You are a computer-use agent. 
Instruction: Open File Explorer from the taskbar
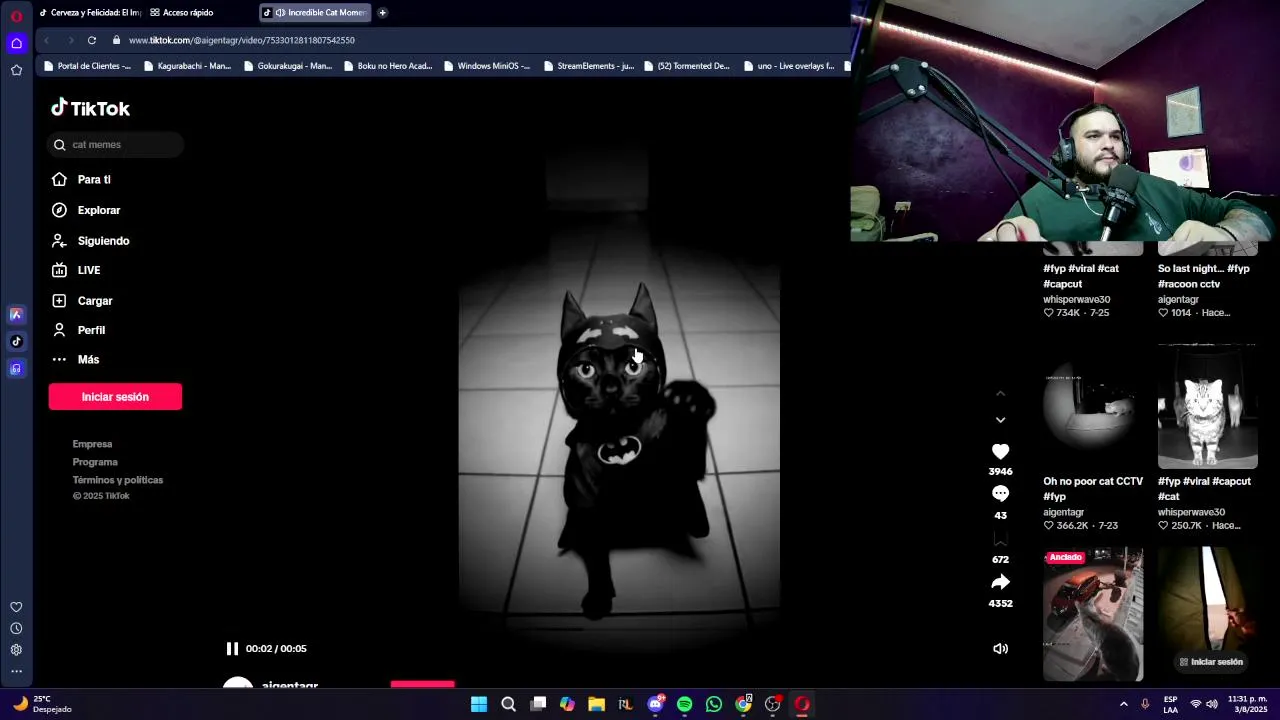tap(597, 705)
